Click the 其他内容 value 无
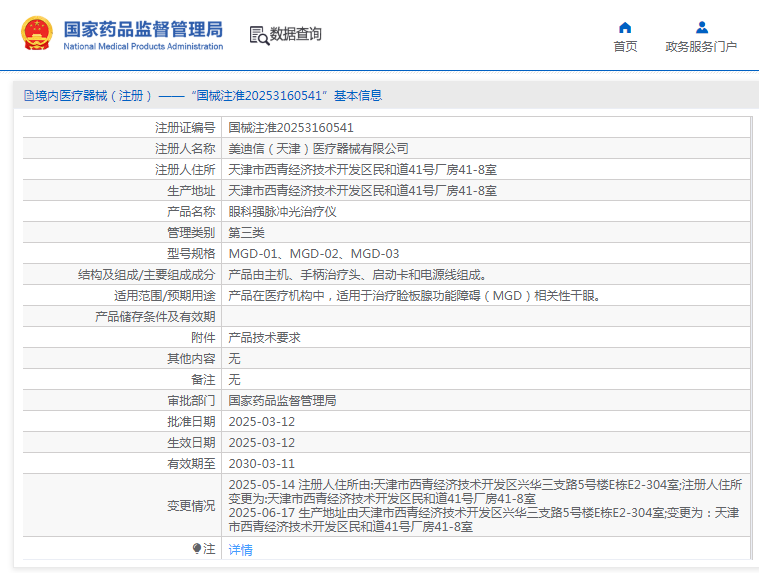Viewport: 759px width, 573px height. [234, 359]
